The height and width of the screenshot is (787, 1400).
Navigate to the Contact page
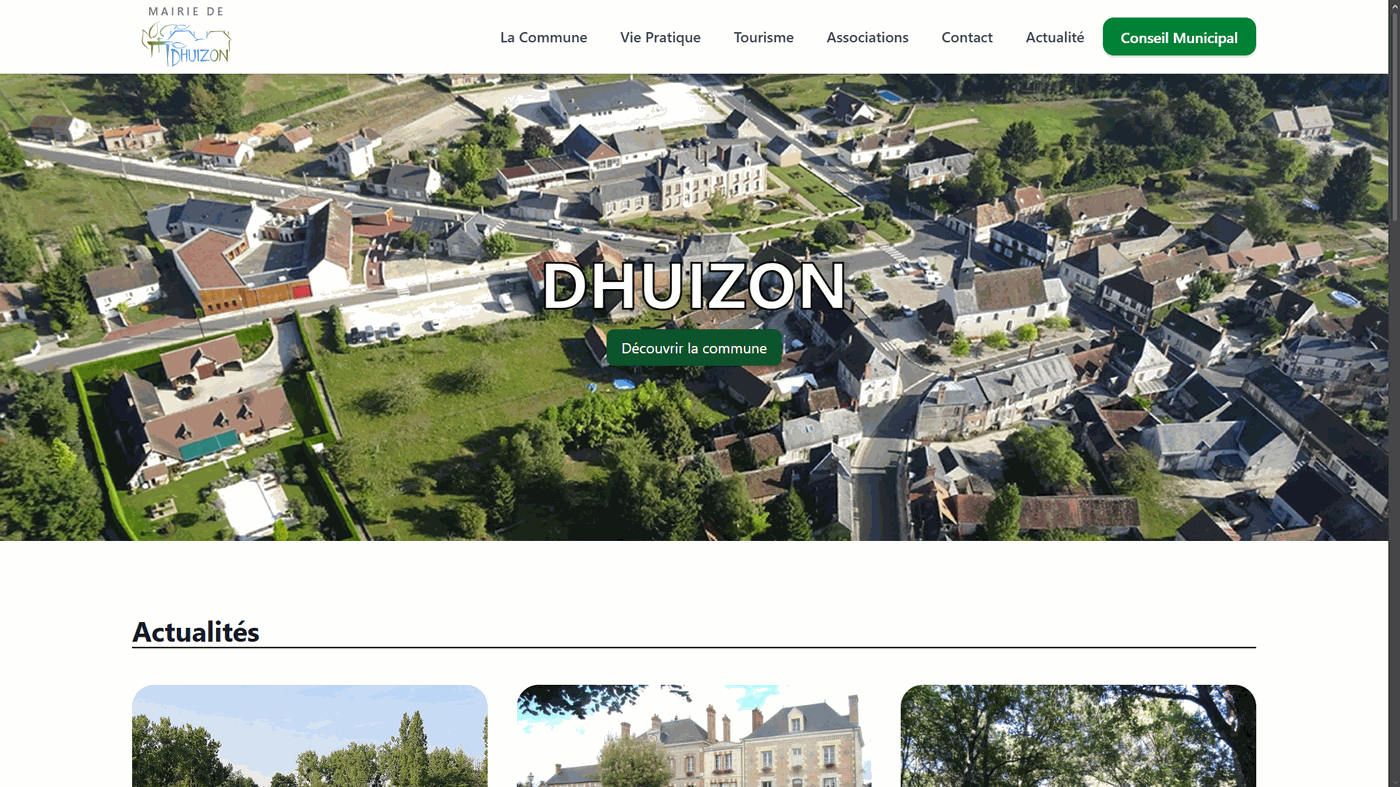click(x=967, y=37)
